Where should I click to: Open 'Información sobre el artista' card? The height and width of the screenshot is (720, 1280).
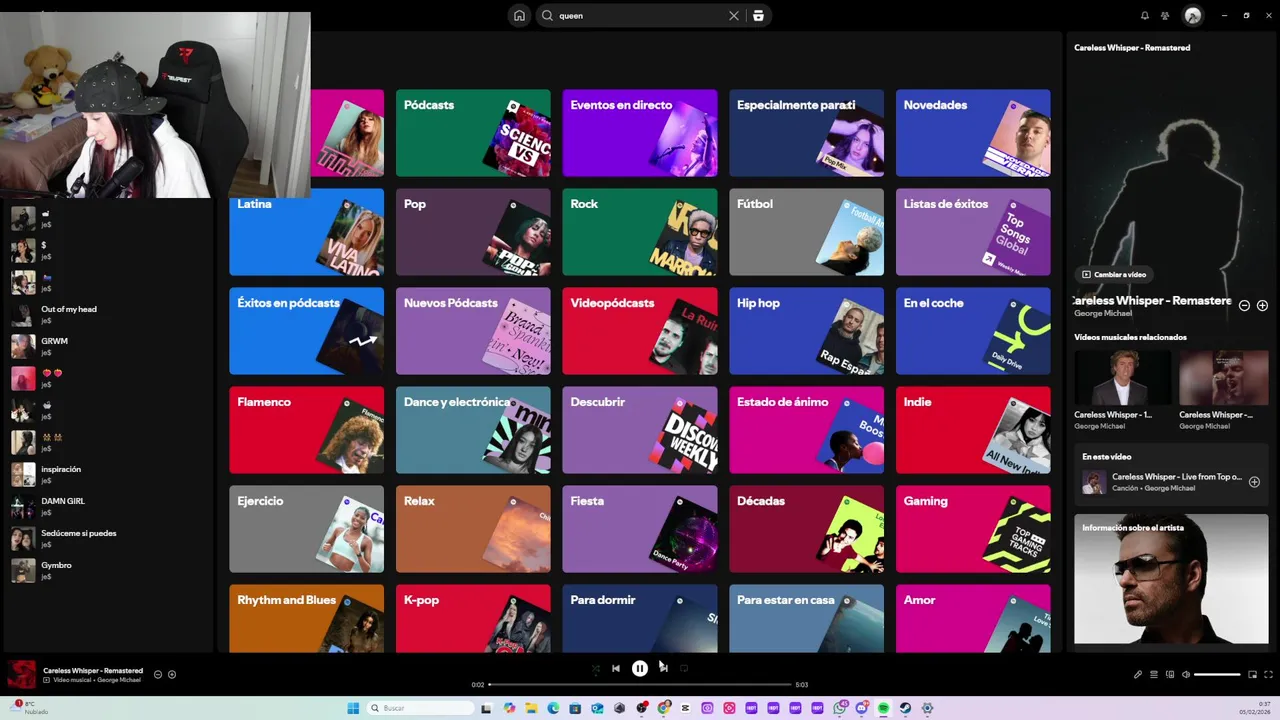click(1171, 579)
